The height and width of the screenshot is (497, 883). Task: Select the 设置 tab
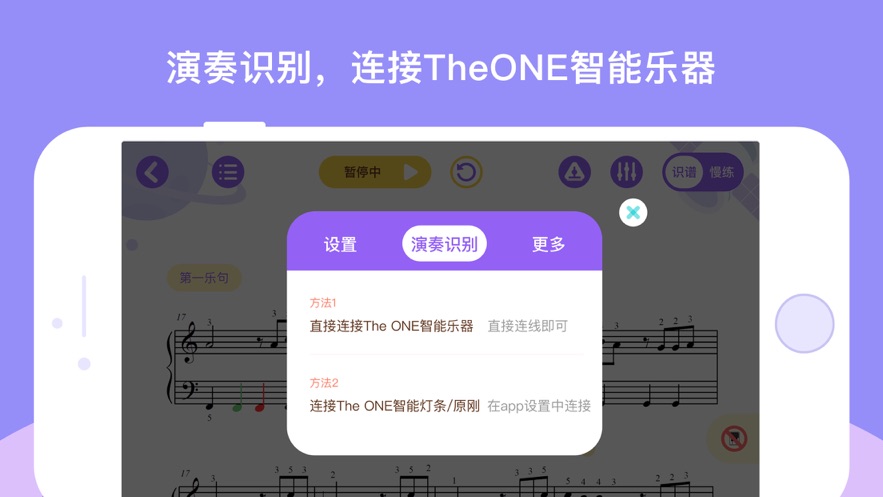(x=340, y=244)
